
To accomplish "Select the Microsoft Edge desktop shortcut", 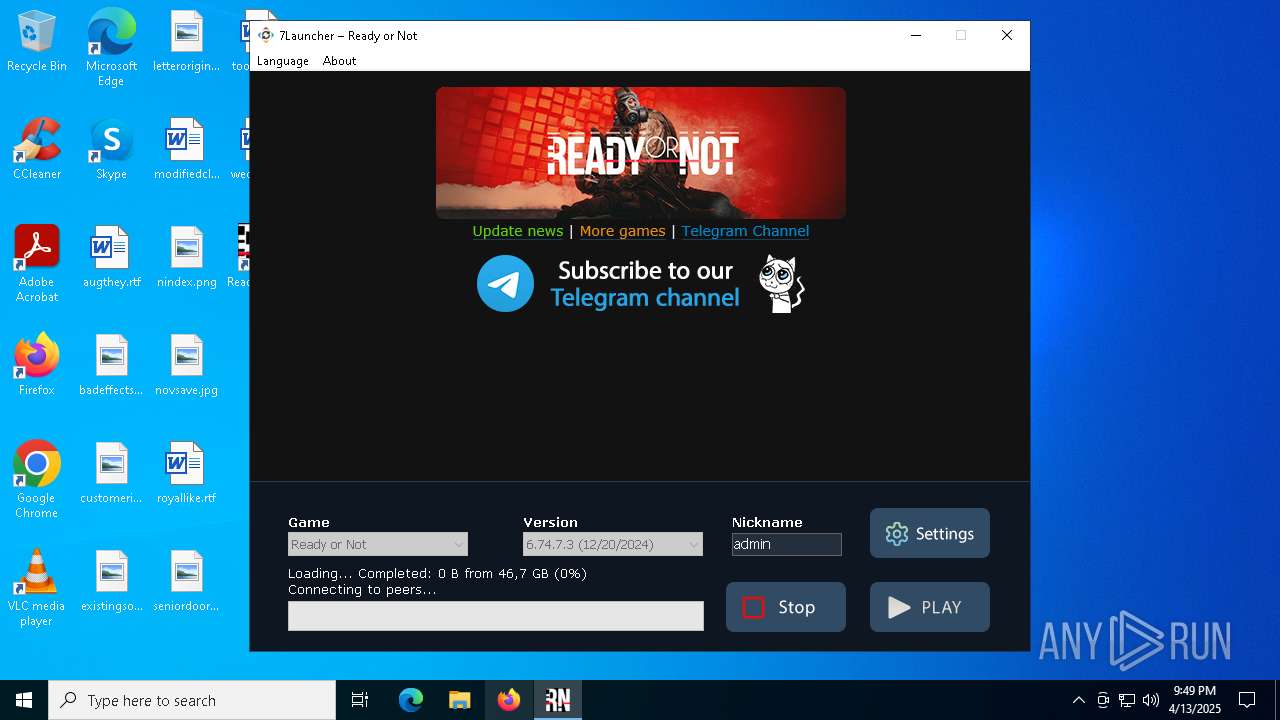I will click(111, 48).
